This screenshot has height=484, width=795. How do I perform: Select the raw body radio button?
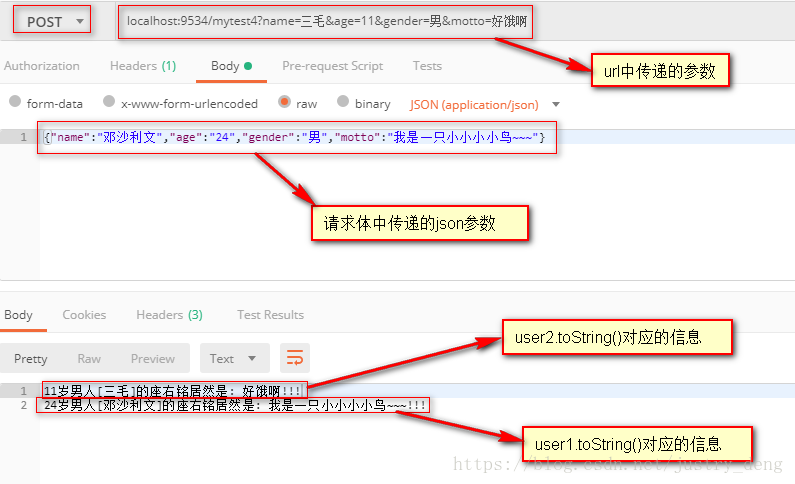(x=284, y=101)
